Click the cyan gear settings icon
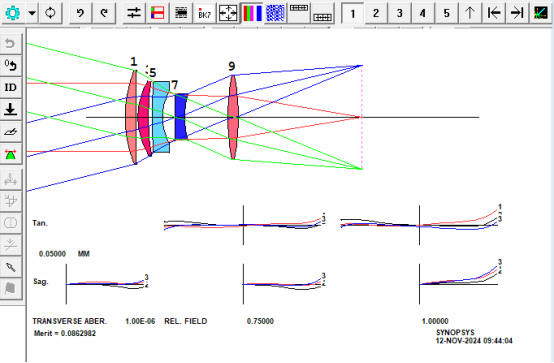The height and width of the screenshot is (363, 554). 13,13
